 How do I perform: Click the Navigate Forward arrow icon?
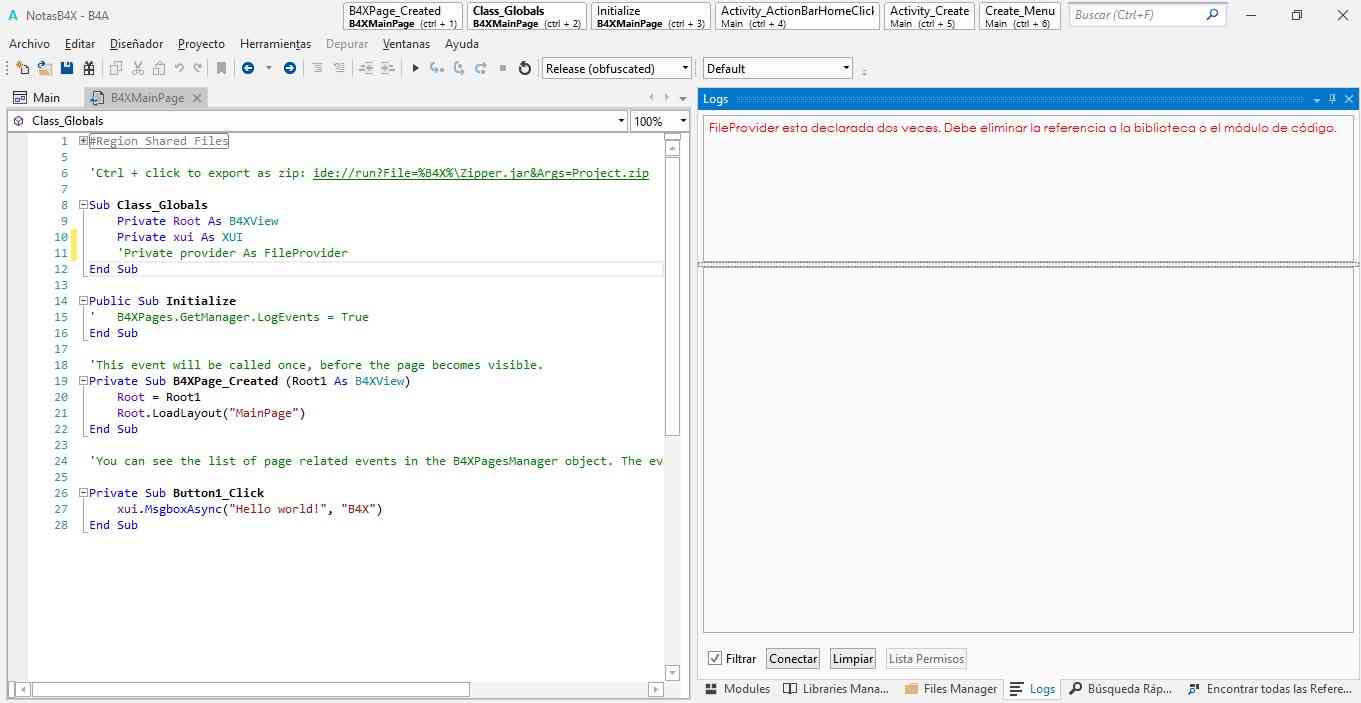click(x=290, y=68)
